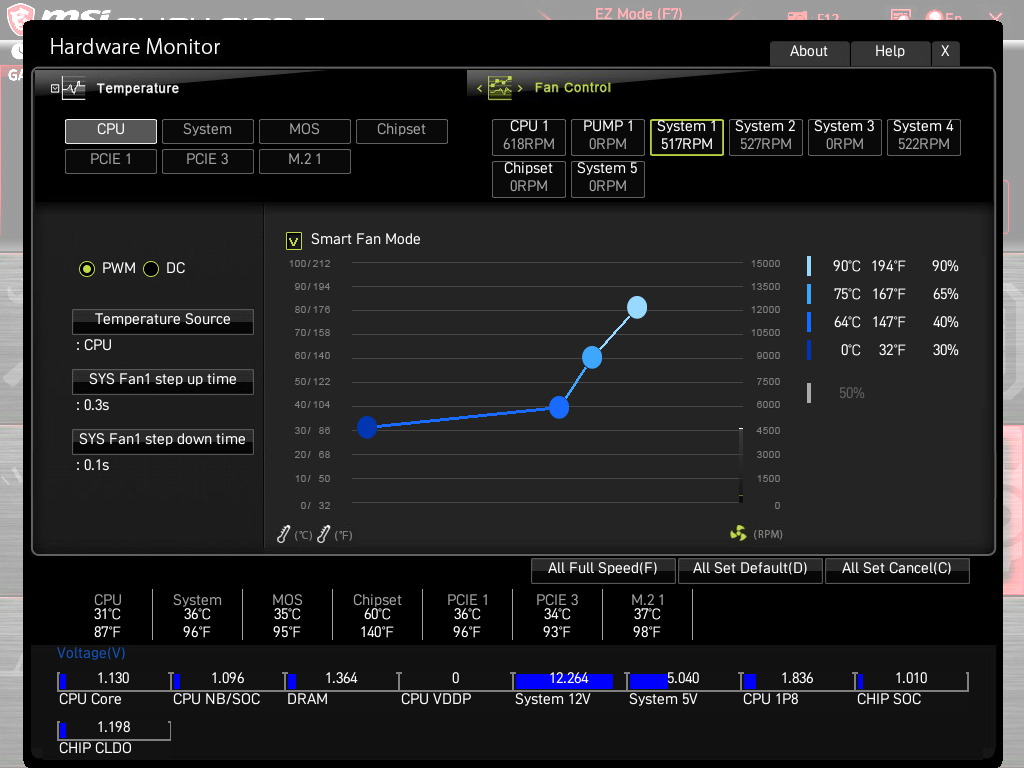Click the right arrow beside Fan Control

[x=520, y=88]
